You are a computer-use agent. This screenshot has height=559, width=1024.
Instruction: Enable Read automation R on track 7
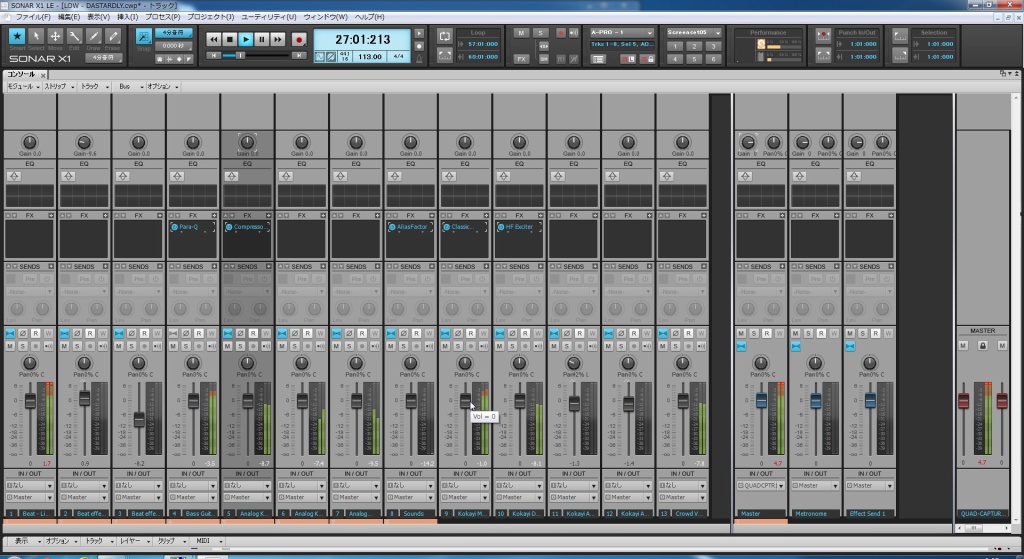click(x=362, y=333)
